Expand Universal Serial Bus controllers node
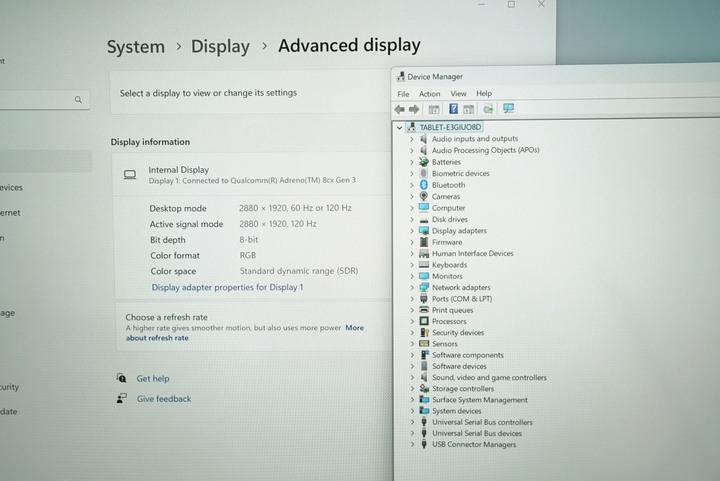 (411, 423)
